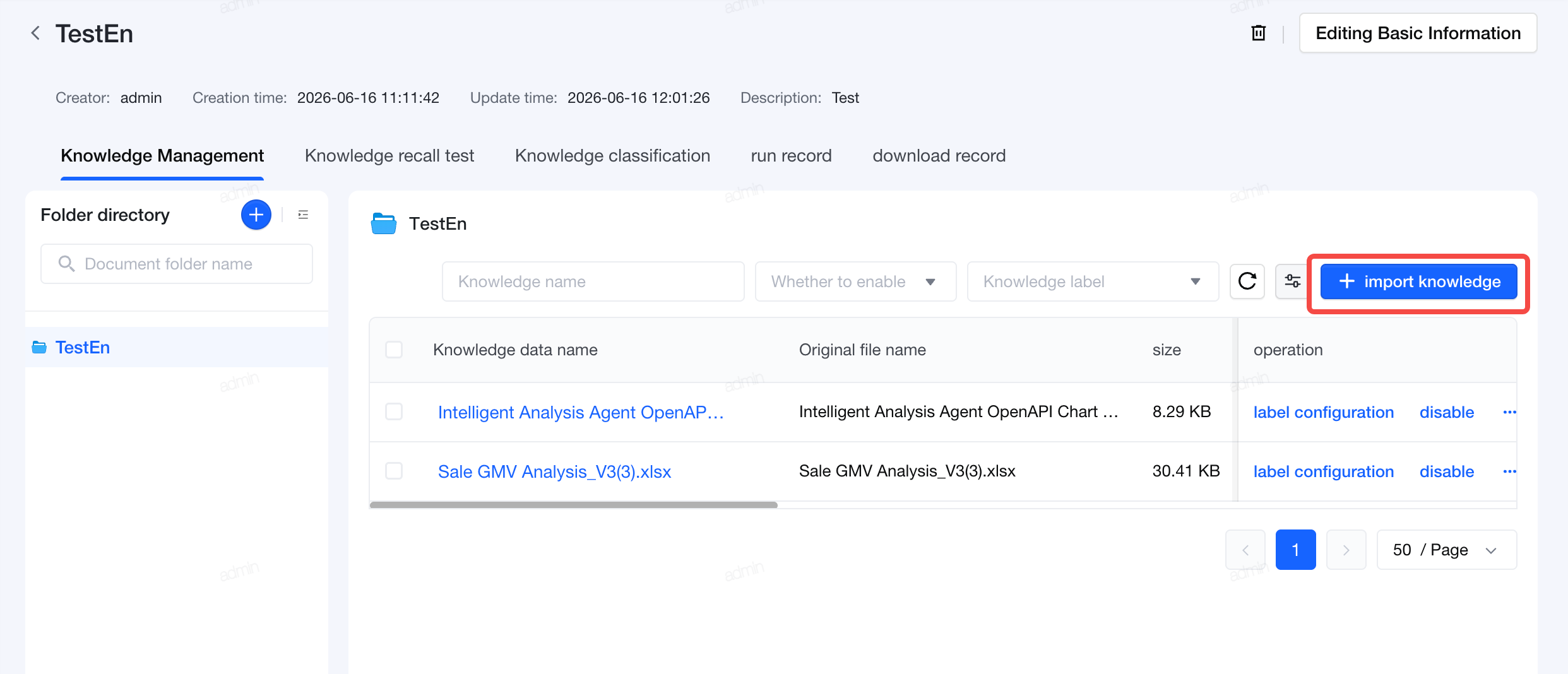Refresh the knowledge list
The height and width of the screenshot is (674, 1568).
[1247, 281]
